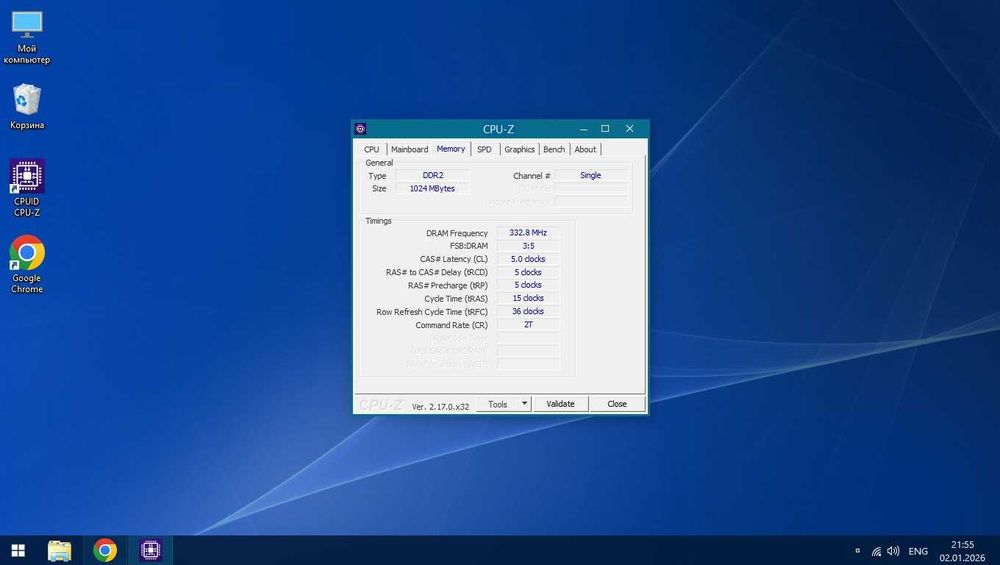The image size is (1000, 565).
Task: Click the DRAM Frequency label
Action: pyautogui.click(x=457, y=233)
